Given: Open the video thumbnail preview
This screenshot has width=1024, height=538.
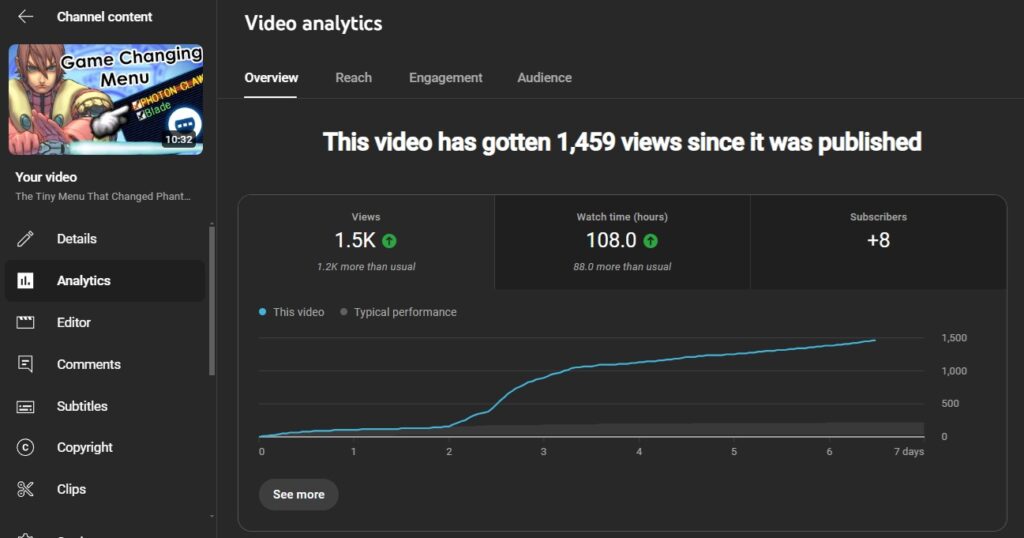Looking at the screenshot, I should (x=105, y=99).
